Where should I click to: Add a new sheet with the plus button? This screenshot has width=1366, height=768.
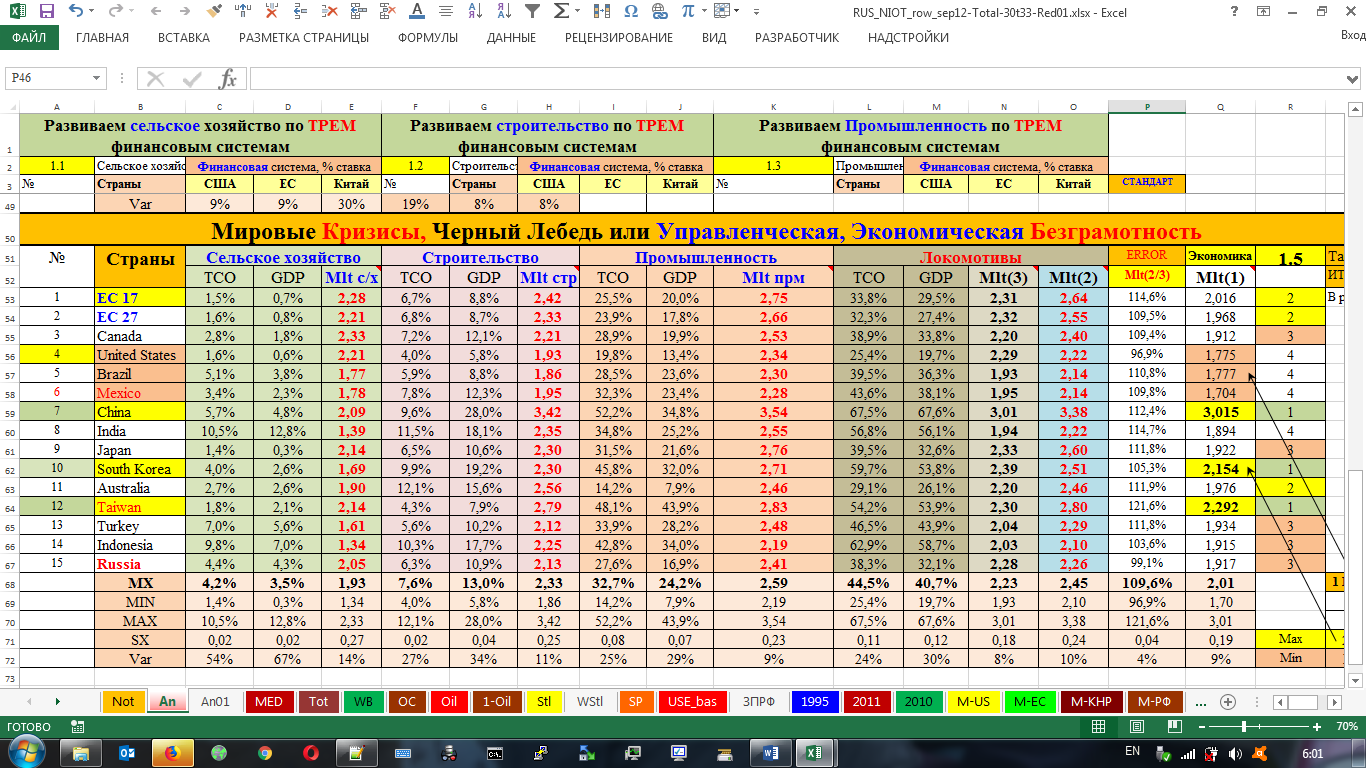click(1228, 701)
